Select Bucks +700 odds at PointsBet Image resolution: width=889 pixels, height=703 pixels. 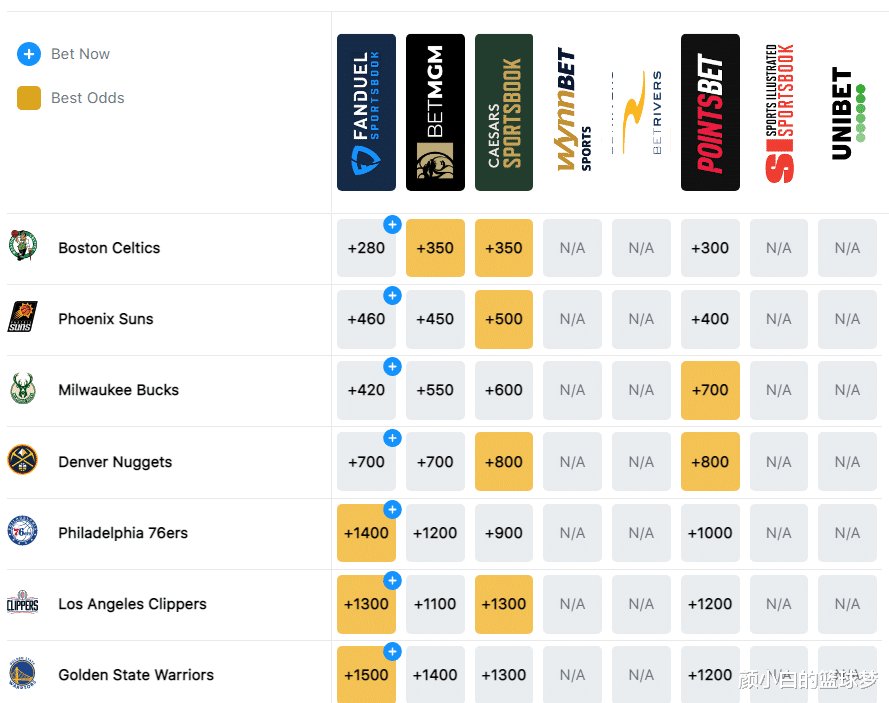[710, 390]
